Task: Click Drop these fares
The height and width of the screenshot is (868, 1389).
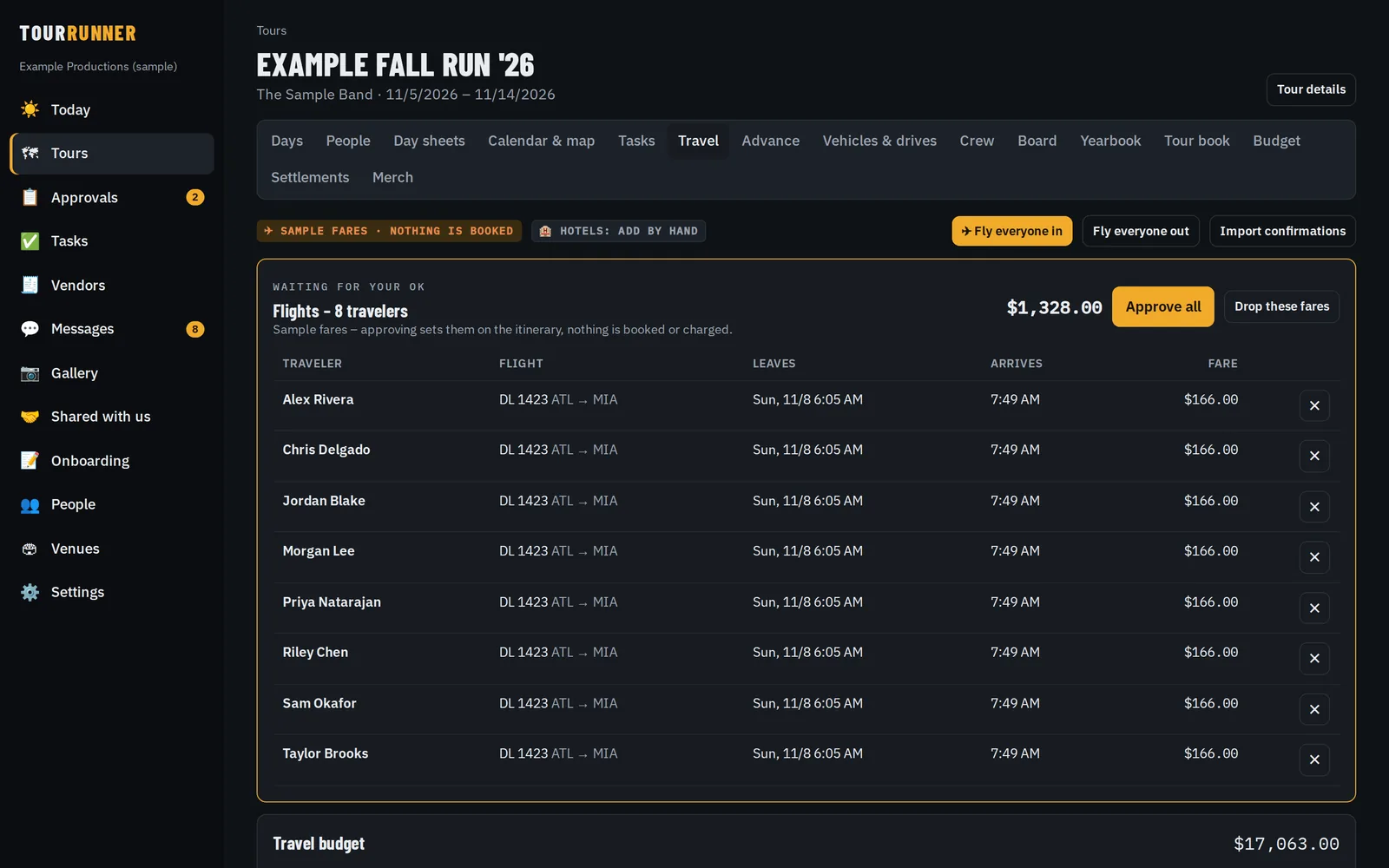Action: click(1281, 306)
